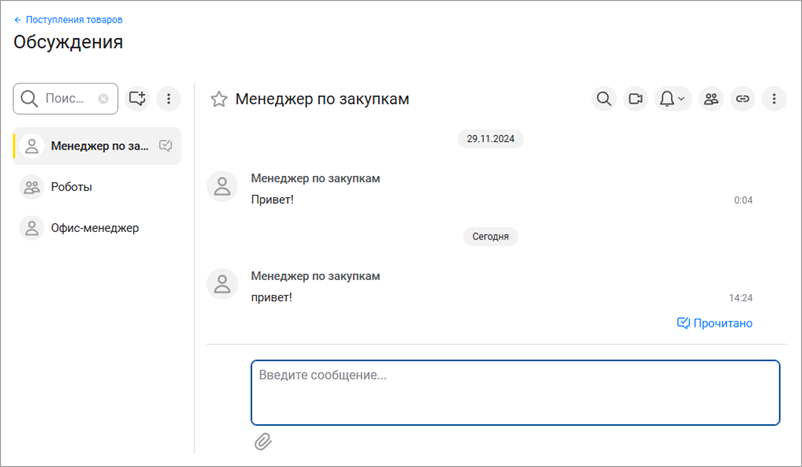Click the Прочитано read status link

pyautogui.click(x=715, y=323)
